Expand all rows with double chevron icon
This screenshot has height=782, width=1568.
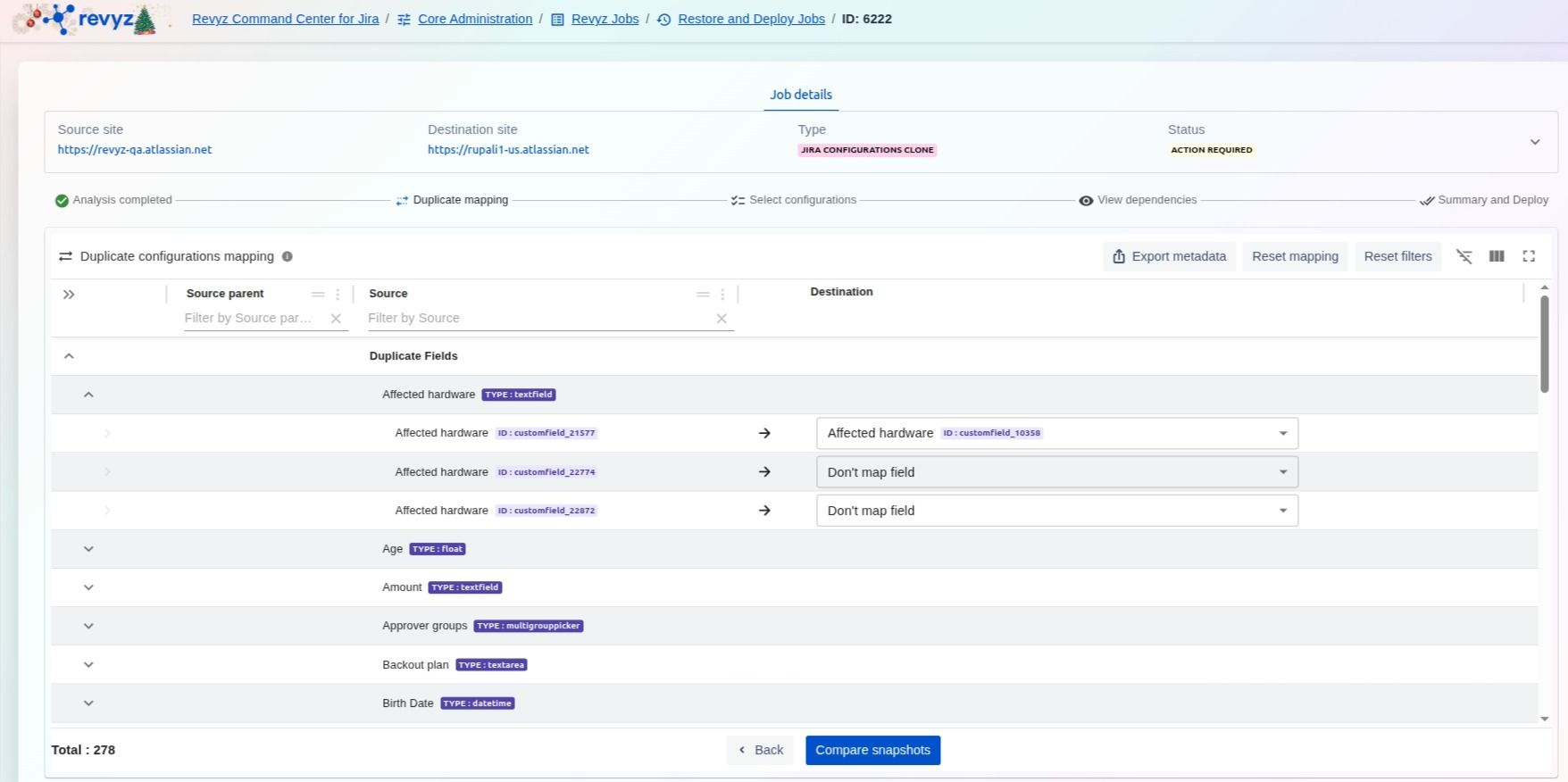pyautogui.click(x=69, y=295)
